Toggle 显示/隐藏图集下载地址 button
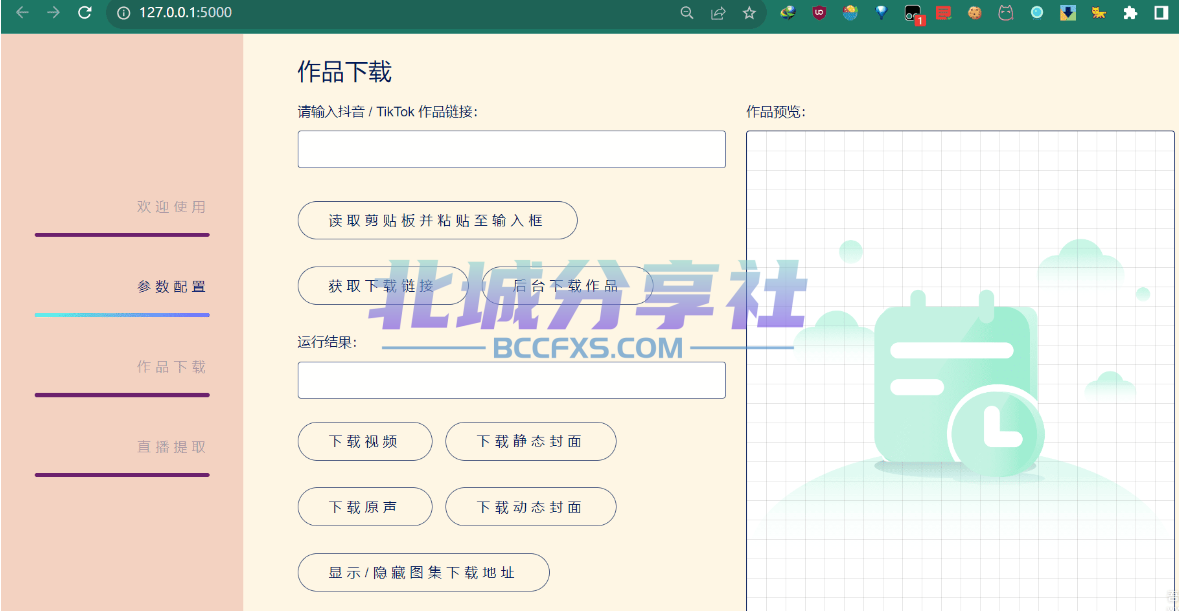The height and width of the screenshot is (611, 1179). [423, 573]
